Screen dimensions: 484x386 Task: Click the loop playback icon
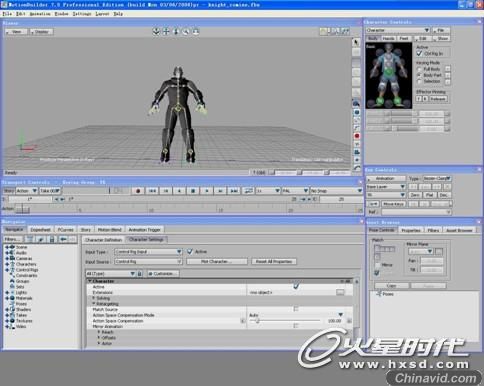(x=248, y=191)
